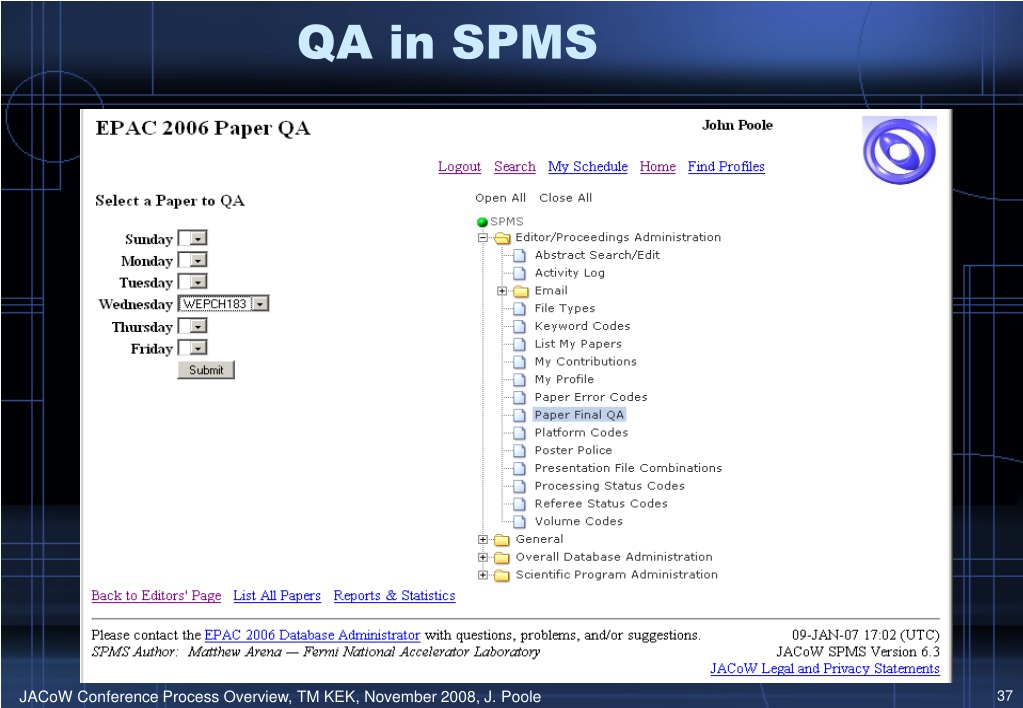Select My Profile tree item

click(x=564, y=379)
